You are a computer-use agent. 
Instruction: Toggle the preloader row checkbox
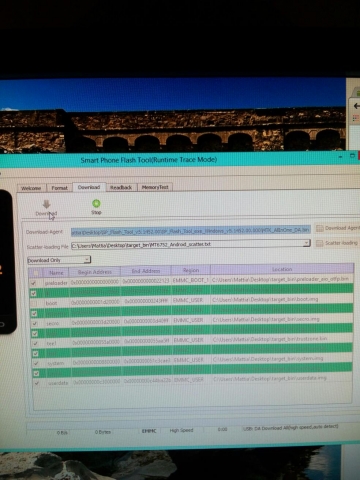[33, 283]
